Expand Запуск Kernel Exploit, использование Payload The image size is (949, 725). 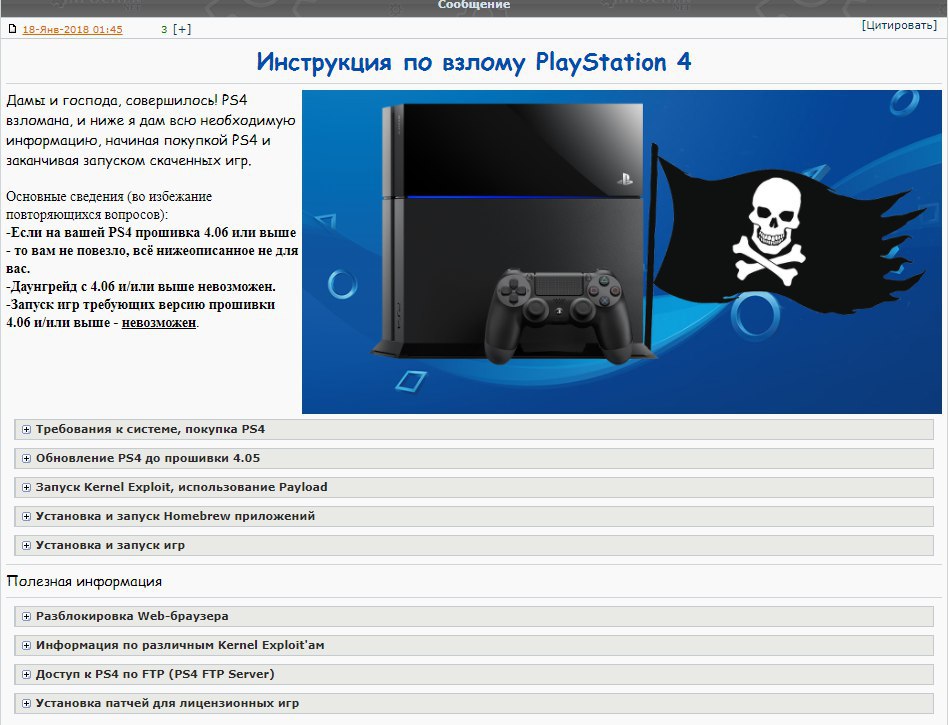(474, 487)
